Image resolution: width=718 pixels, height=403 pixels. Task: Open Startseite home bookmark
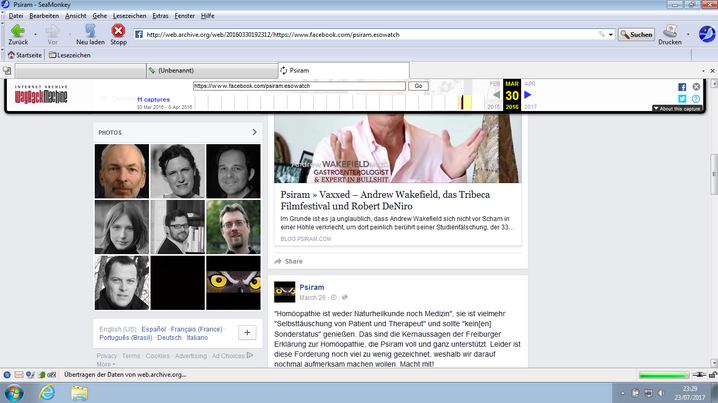coord(25,55)
